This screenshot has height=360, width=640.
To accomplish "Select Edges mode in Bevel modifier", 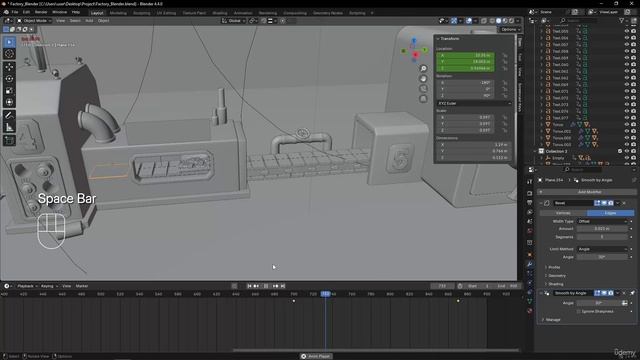I will click(610, 213).
